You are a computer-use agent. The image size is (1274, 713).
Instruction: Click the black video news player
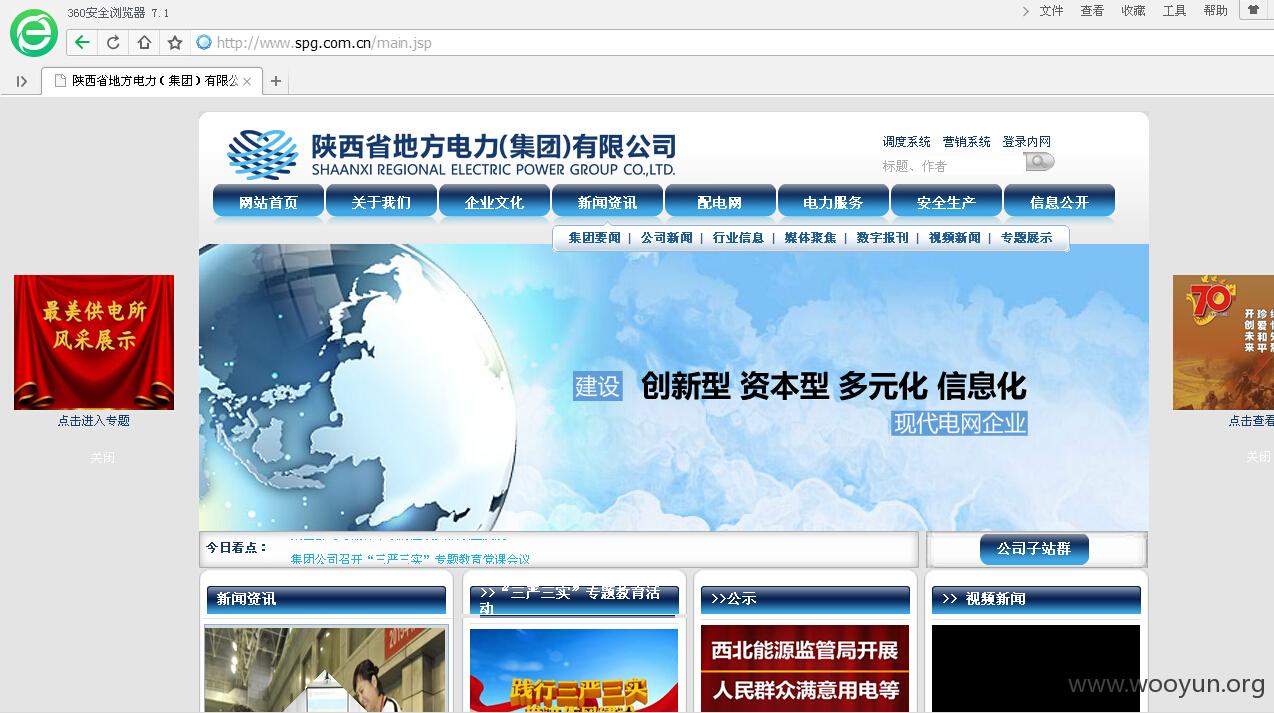(x=1036, y=669)
